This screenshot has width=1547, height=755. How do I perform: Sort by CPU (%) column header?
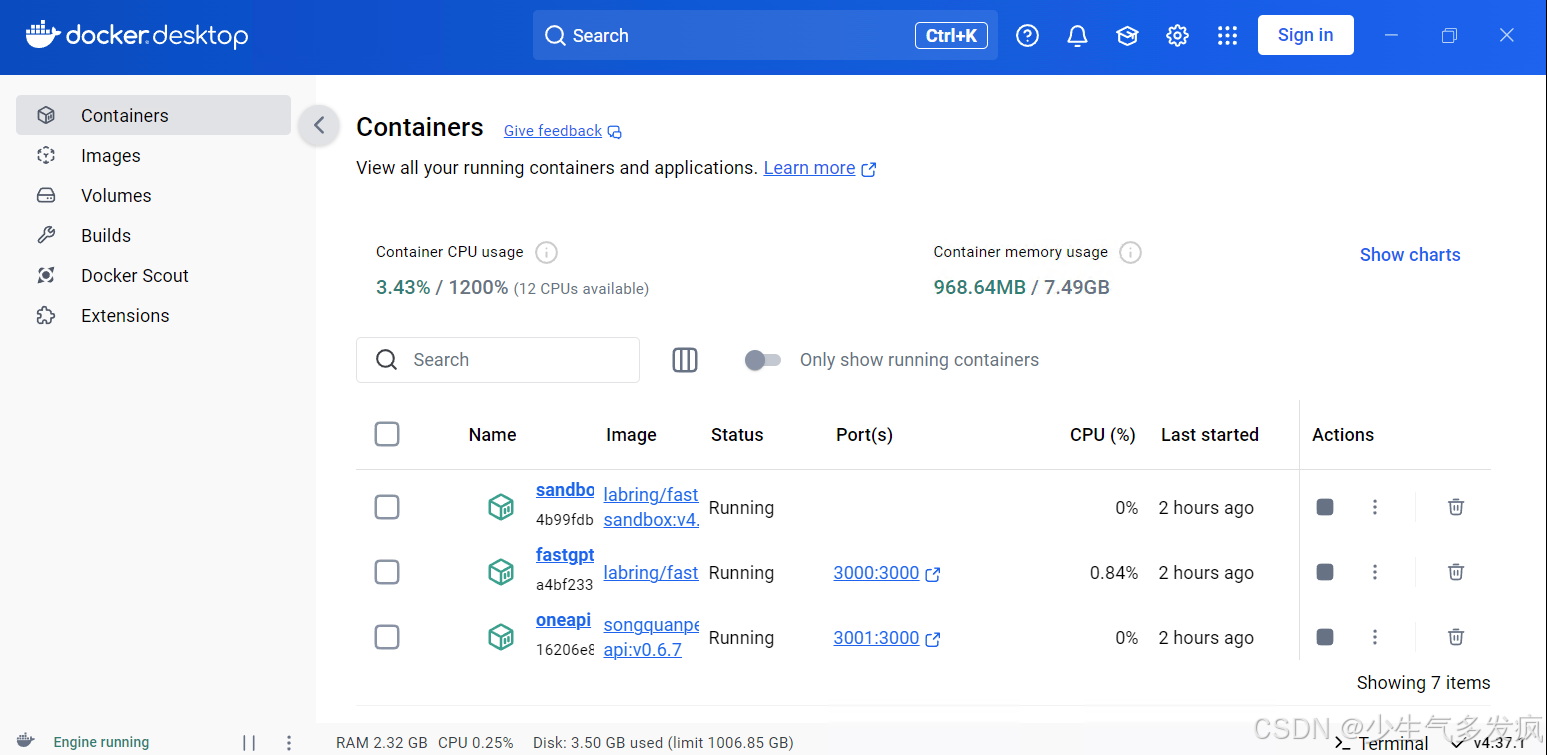pyautogui.click(x=1102, y=435)
